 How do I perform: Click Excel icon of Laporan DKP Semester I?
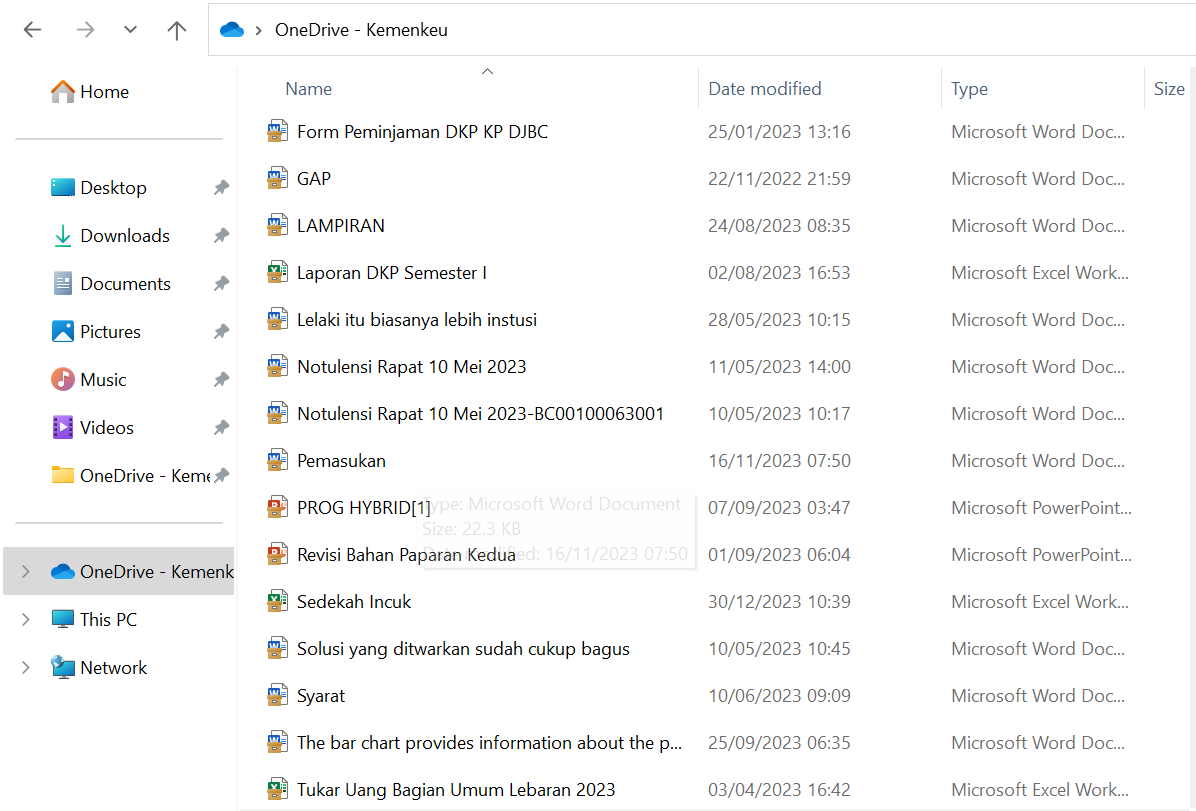[277, 272]
